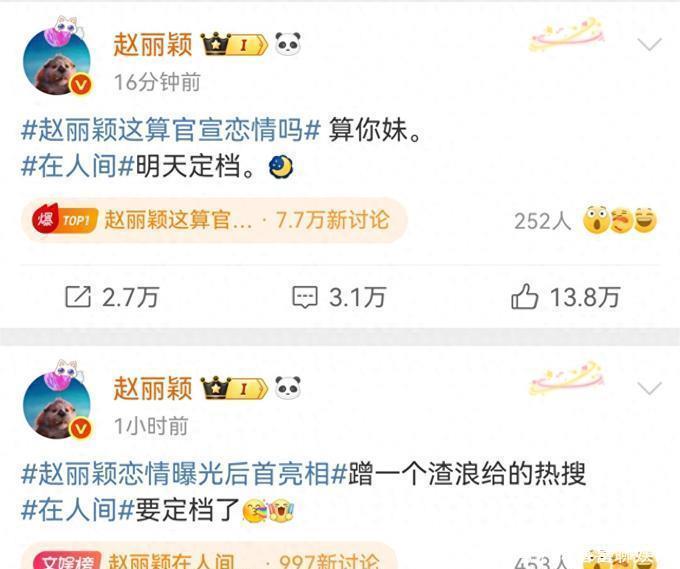Open the TOP1 hot topic pill with 7.7万新讨论
Viewport: 680px width, 569px height.
point(214,220)
